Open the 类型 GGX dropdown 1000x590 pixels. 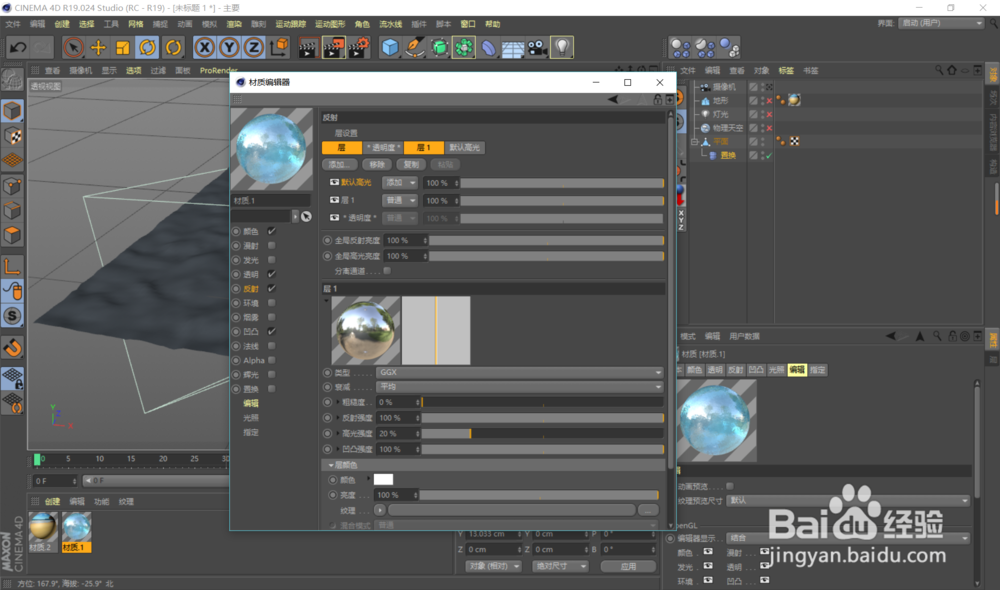point(520,372)
